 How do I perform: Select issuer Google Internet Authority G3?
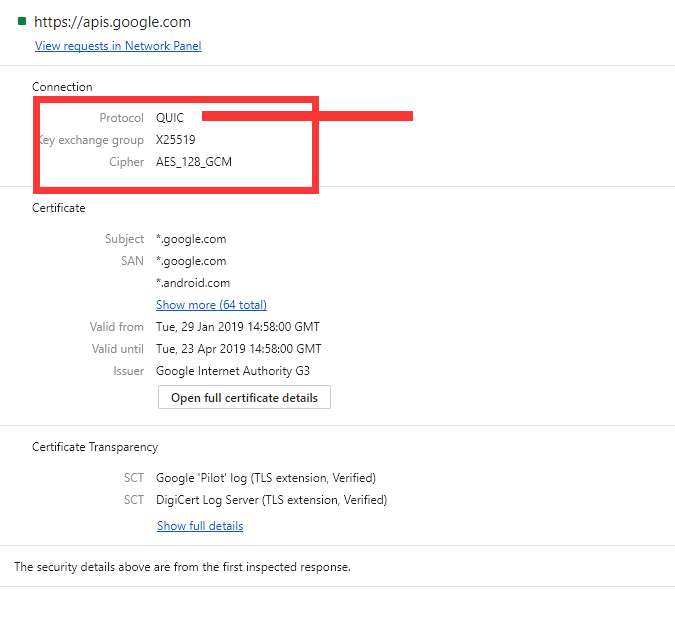point(233,371)
